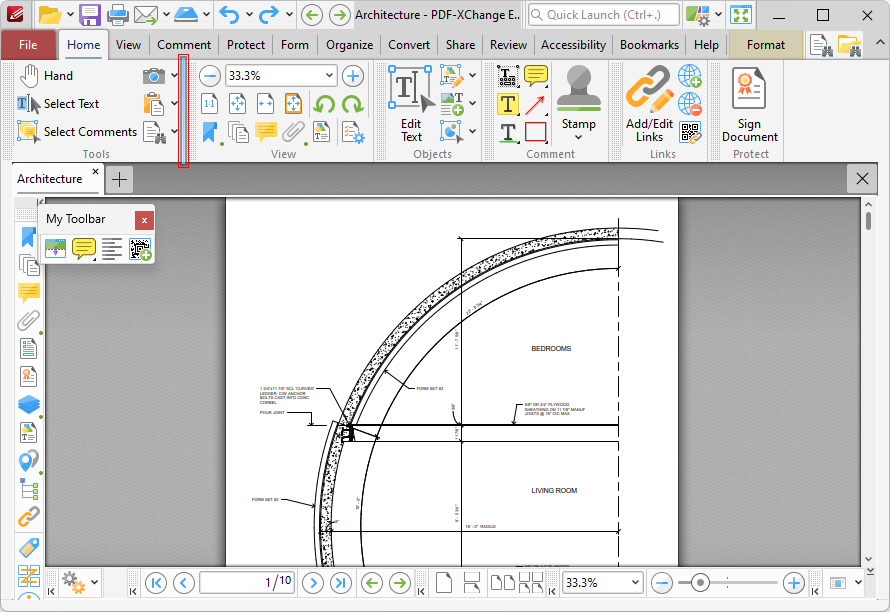Click the Fit Page icon in the ribbon
The width and height of the screenshot is (890, 612).
click(x=237, y=104)
